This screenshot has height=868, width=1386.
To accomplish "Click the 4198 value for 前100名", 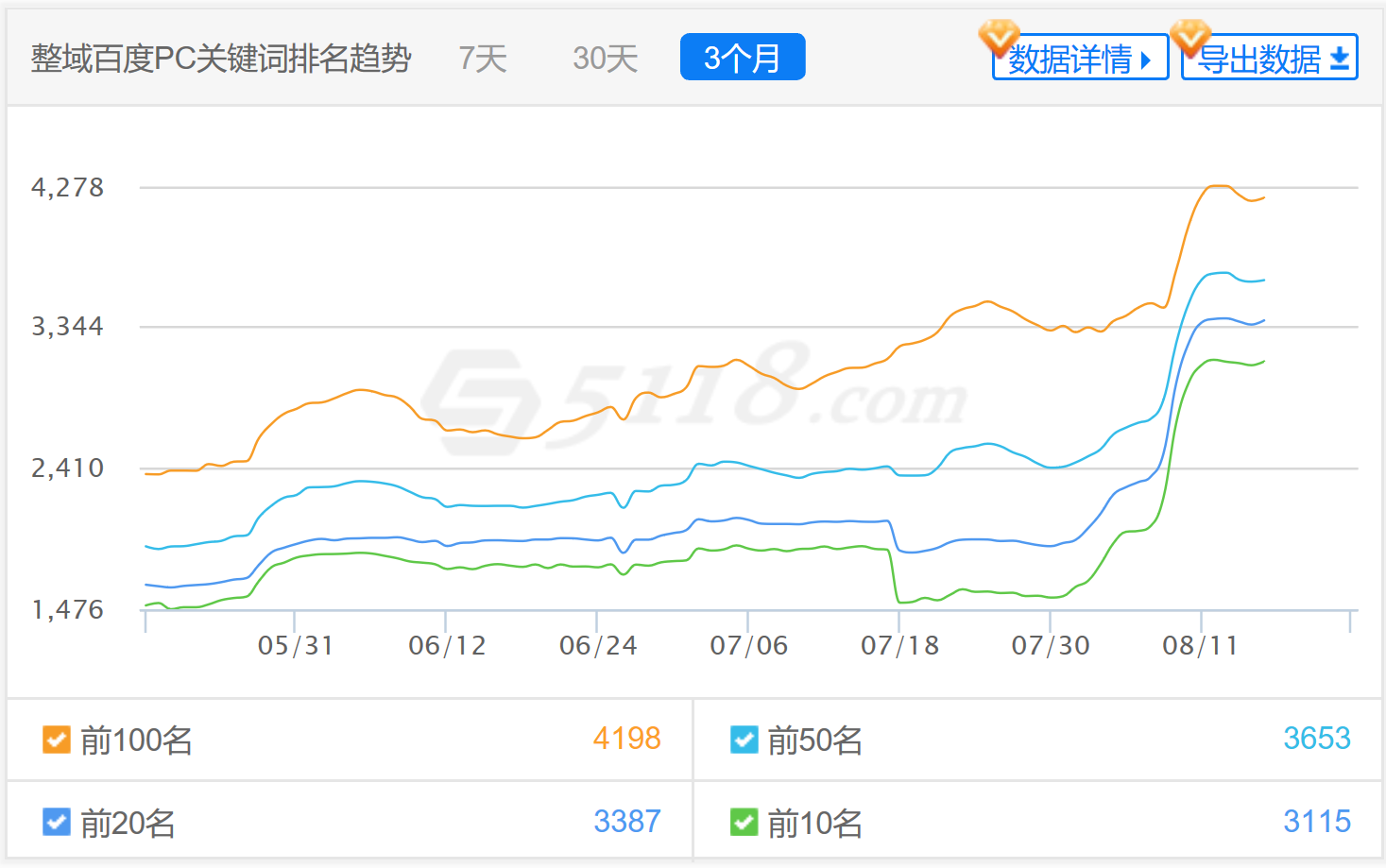I will coord(626,739).
